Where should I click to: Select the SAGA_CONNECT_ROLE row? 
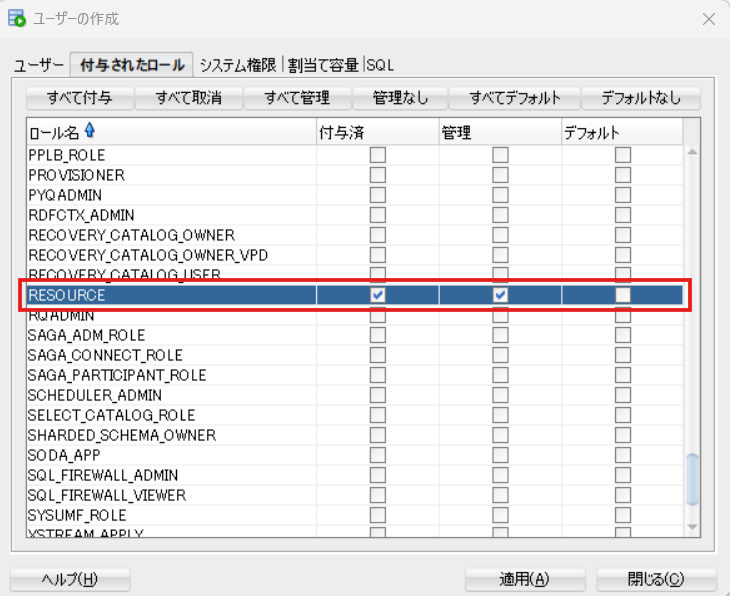355,355
